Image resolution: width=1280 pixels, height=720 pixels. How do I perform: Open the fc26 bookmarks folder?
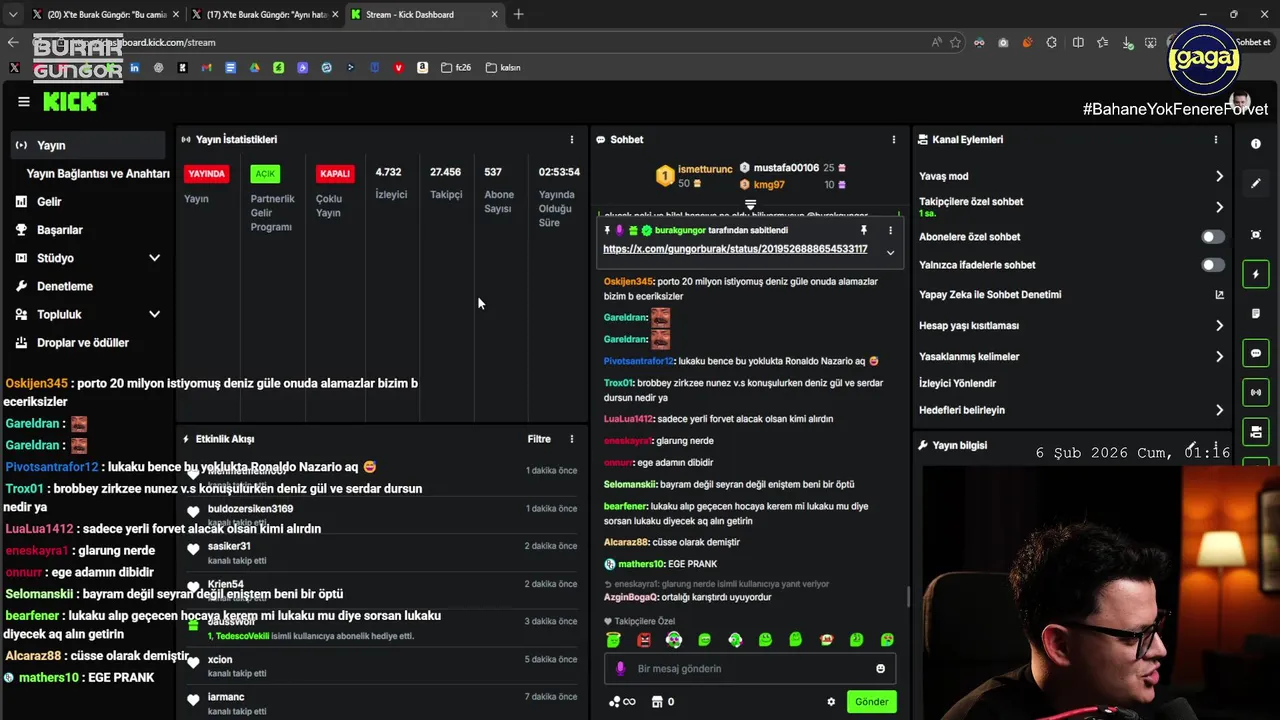point(455,68)
